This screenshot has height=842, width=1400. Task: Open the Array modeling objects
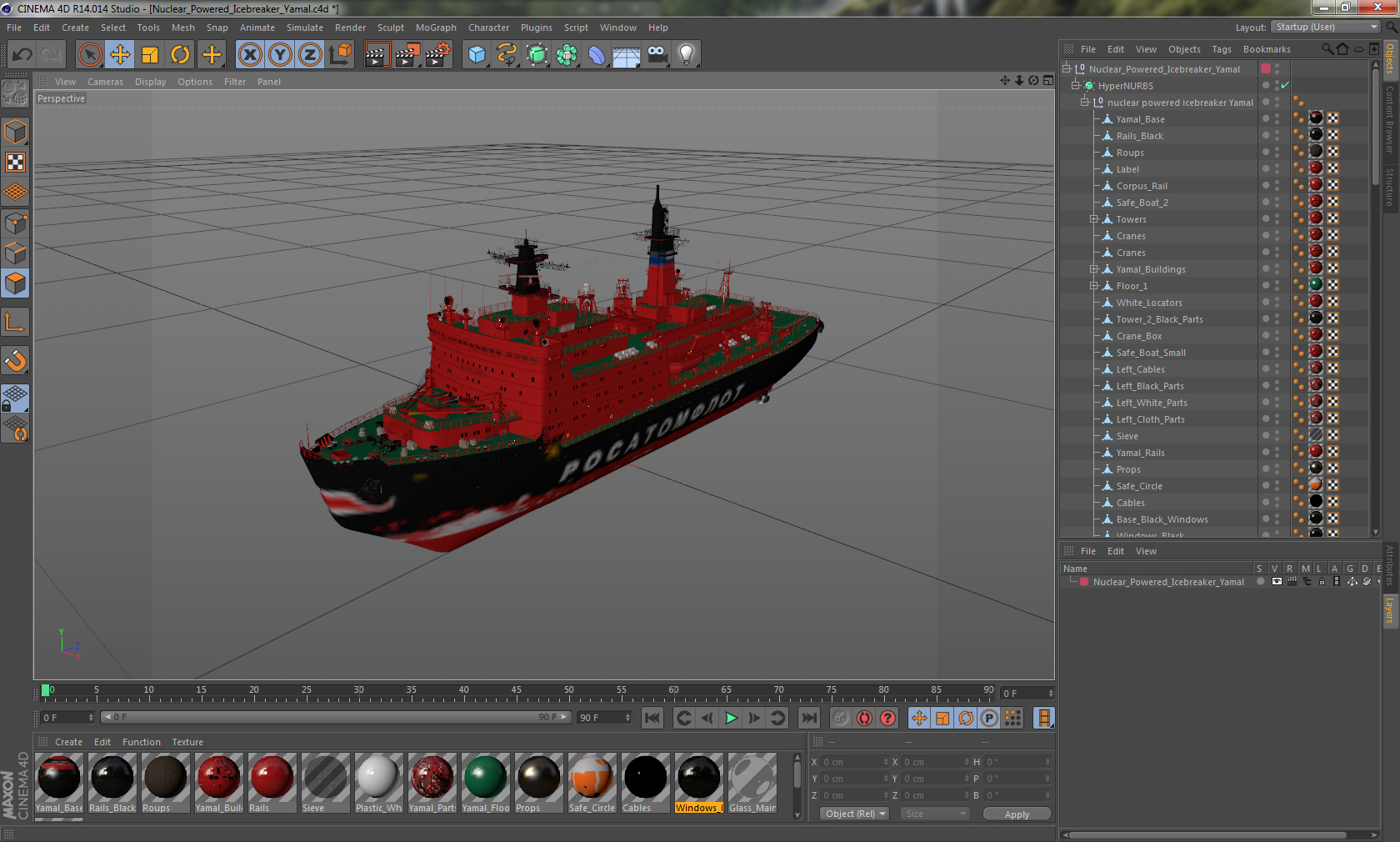coord(567,55)
